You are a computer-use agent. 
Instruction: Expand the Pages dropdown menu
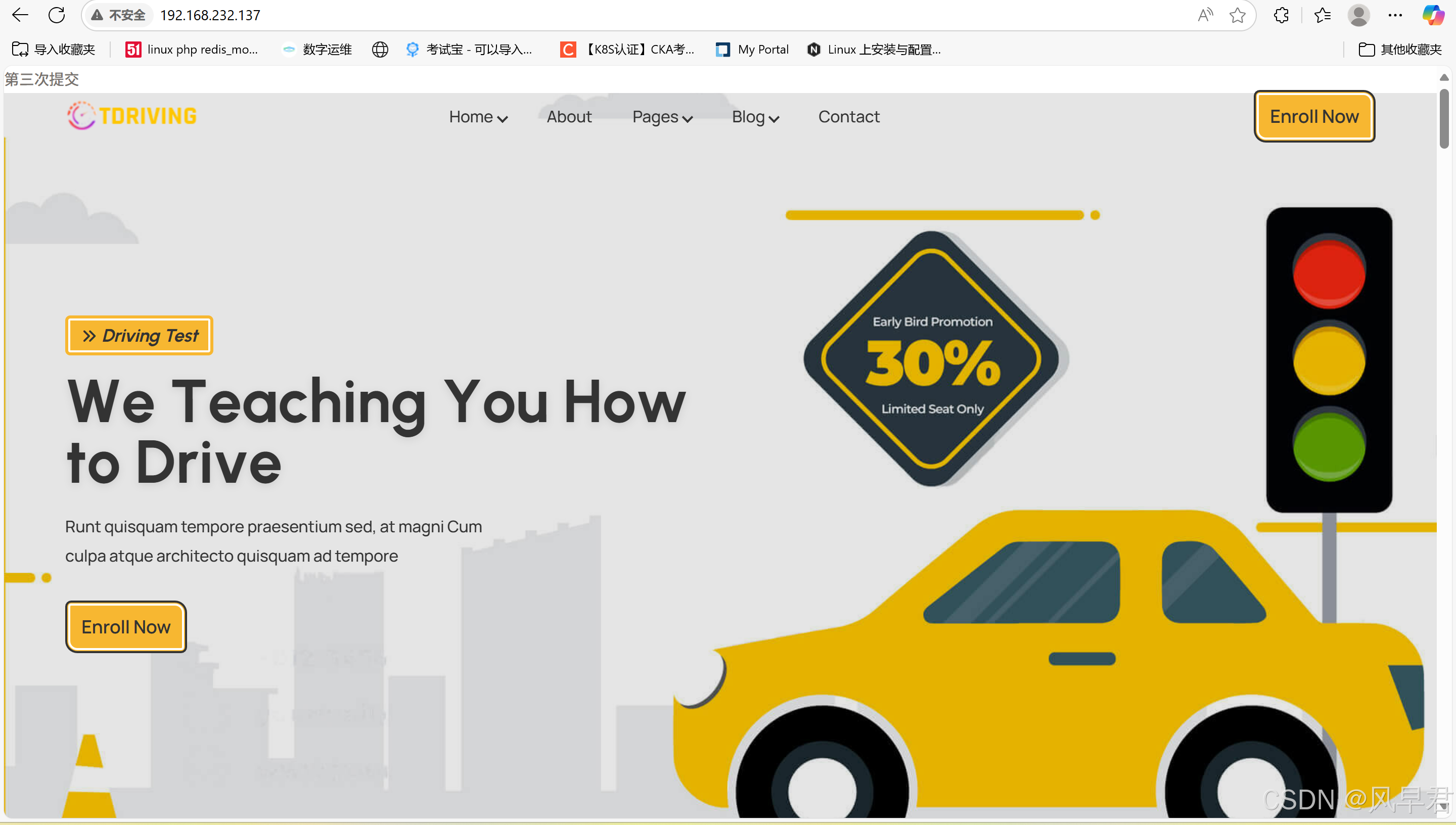(x=662, y=117)
